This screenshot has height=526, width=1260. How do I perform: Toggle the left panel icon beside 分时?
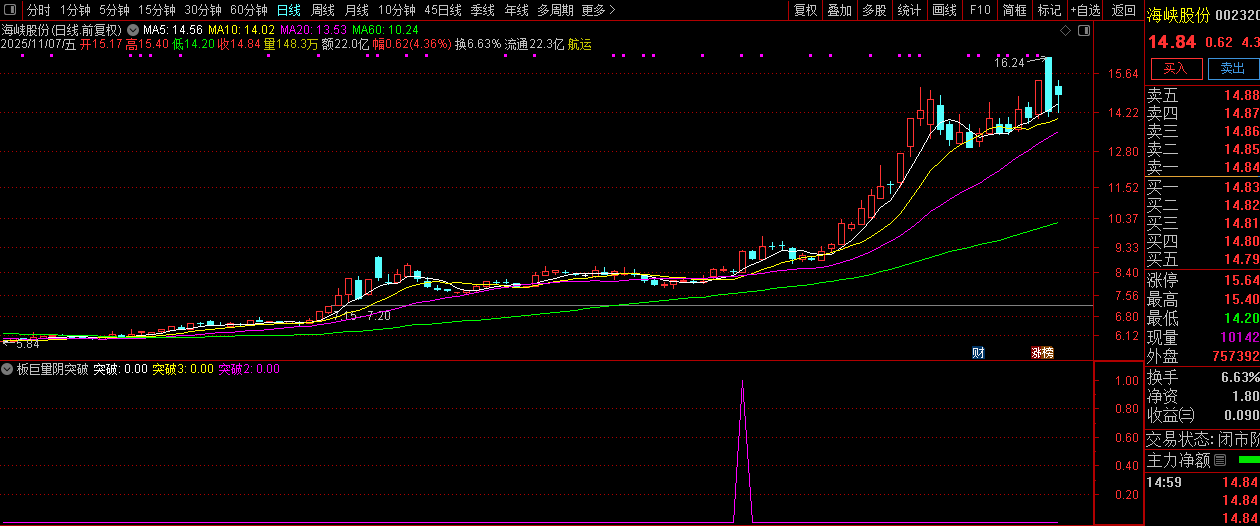tap(12, 10)
